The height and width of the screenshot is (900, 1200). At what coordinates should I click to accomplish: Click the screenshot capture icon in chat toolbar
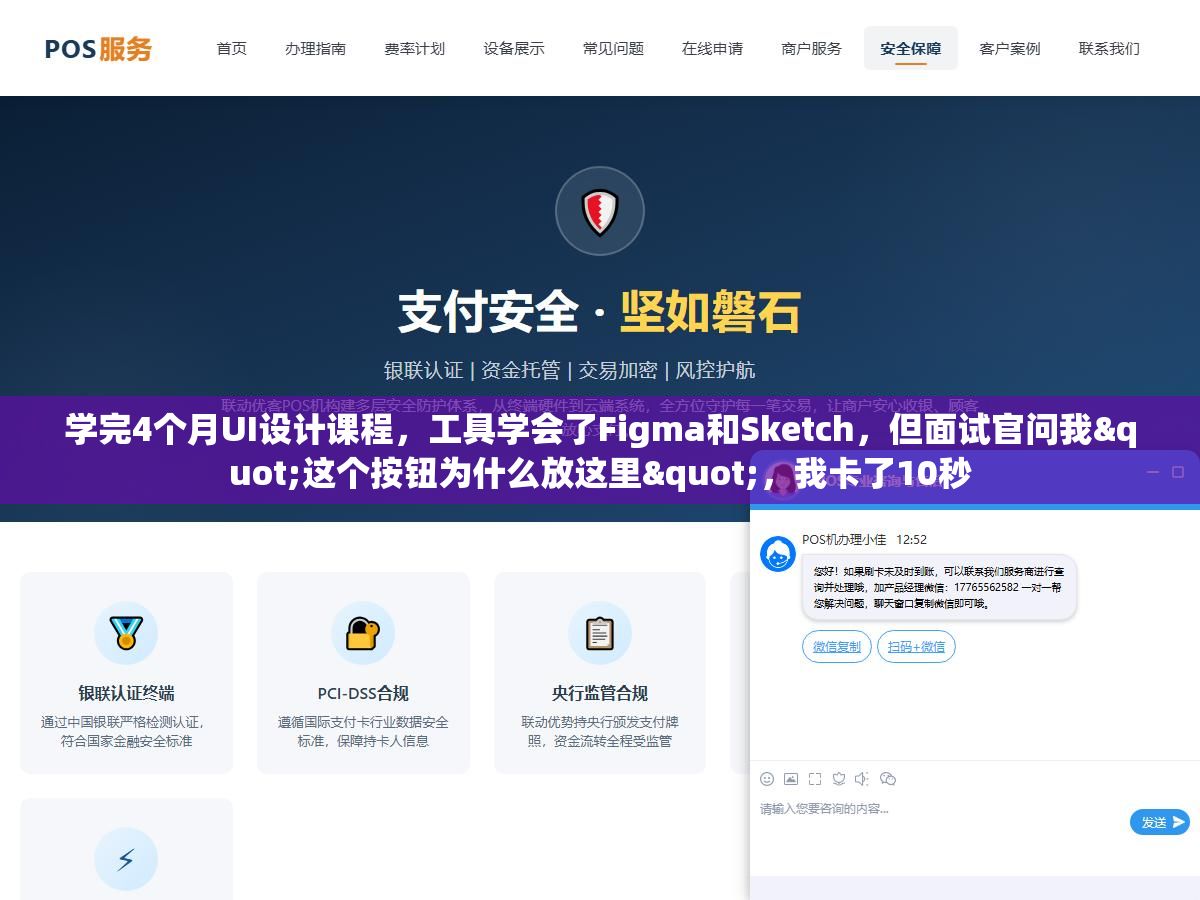pyautogui.click(x=815, y=778)
